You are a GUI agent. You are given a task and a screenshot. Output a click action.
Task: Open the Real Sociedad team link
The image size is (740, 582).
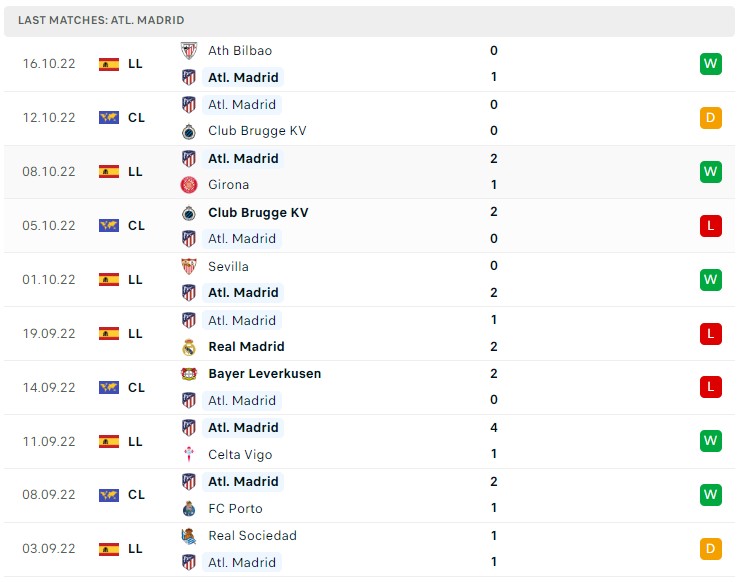click(252, 536)
